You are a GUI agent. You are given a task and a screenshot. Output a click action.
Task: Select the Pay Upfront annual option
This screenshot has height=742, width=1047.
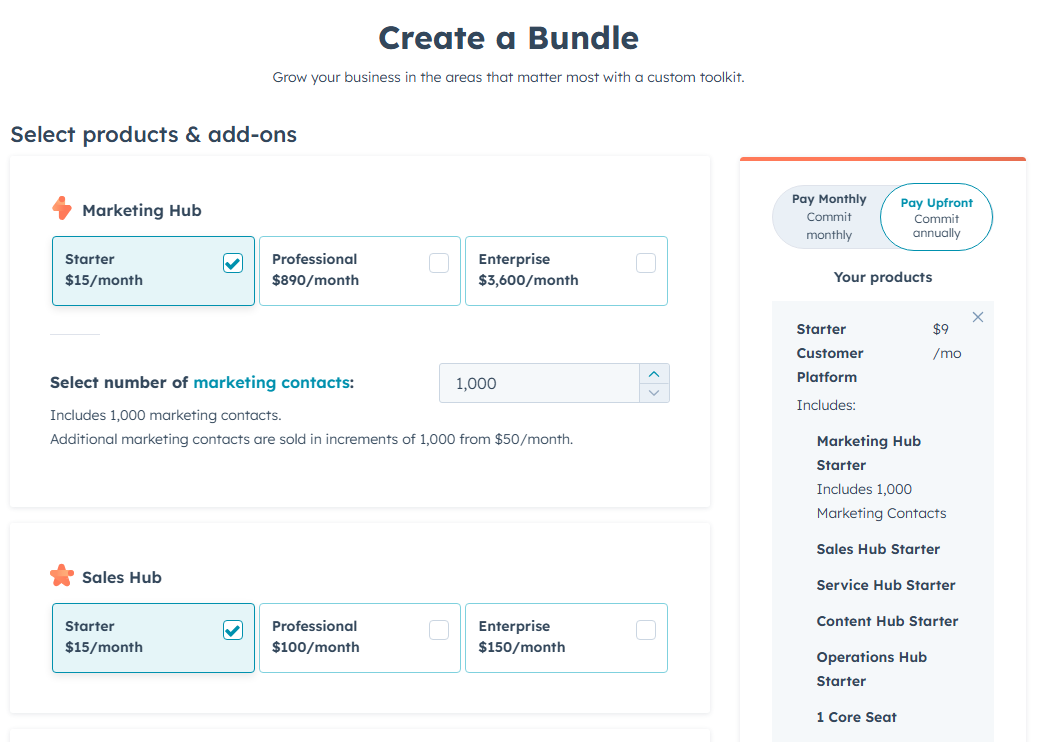(x=936, y=217)
